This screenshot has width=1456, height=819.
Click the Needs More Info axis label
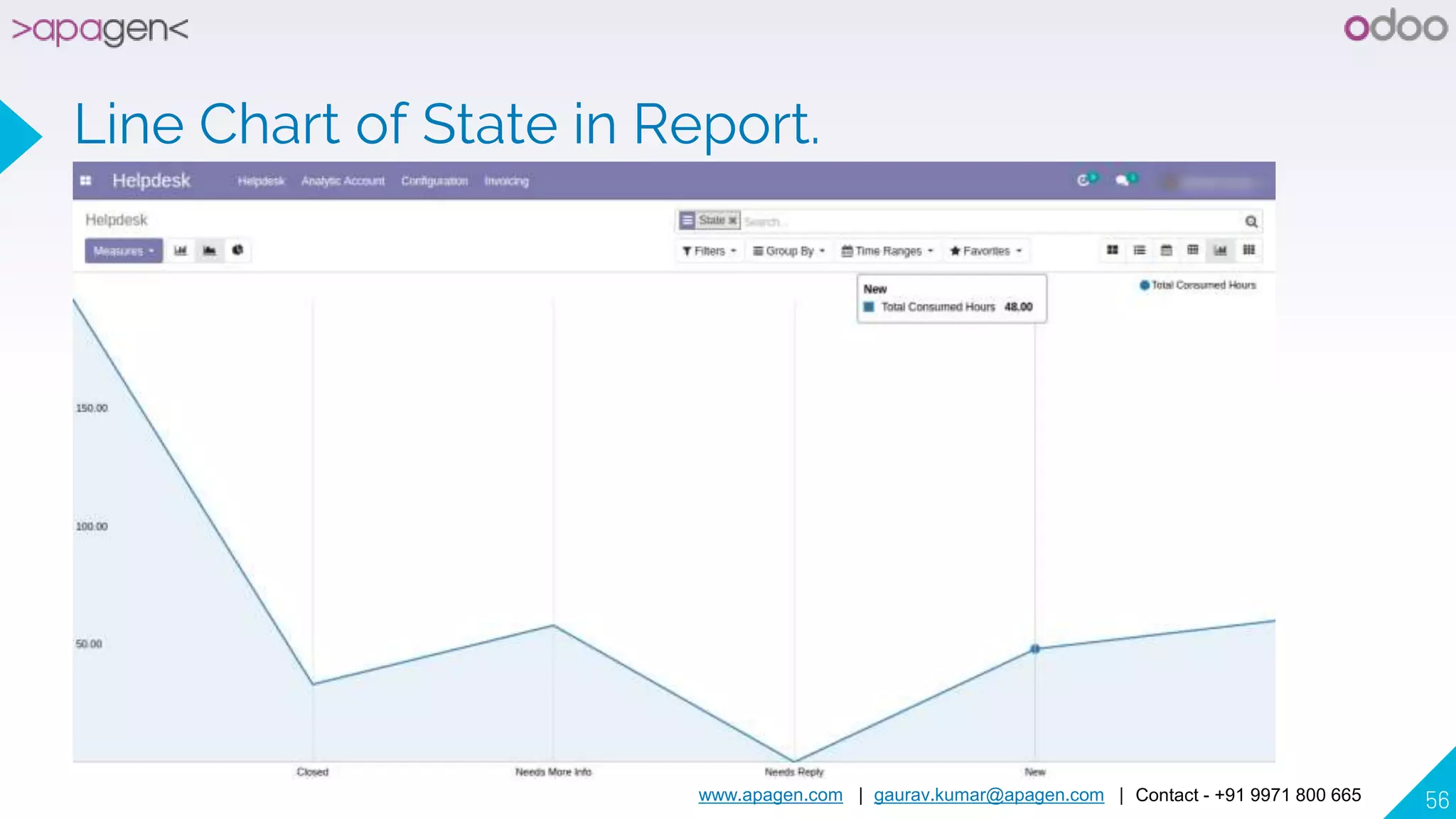(554, 772)
